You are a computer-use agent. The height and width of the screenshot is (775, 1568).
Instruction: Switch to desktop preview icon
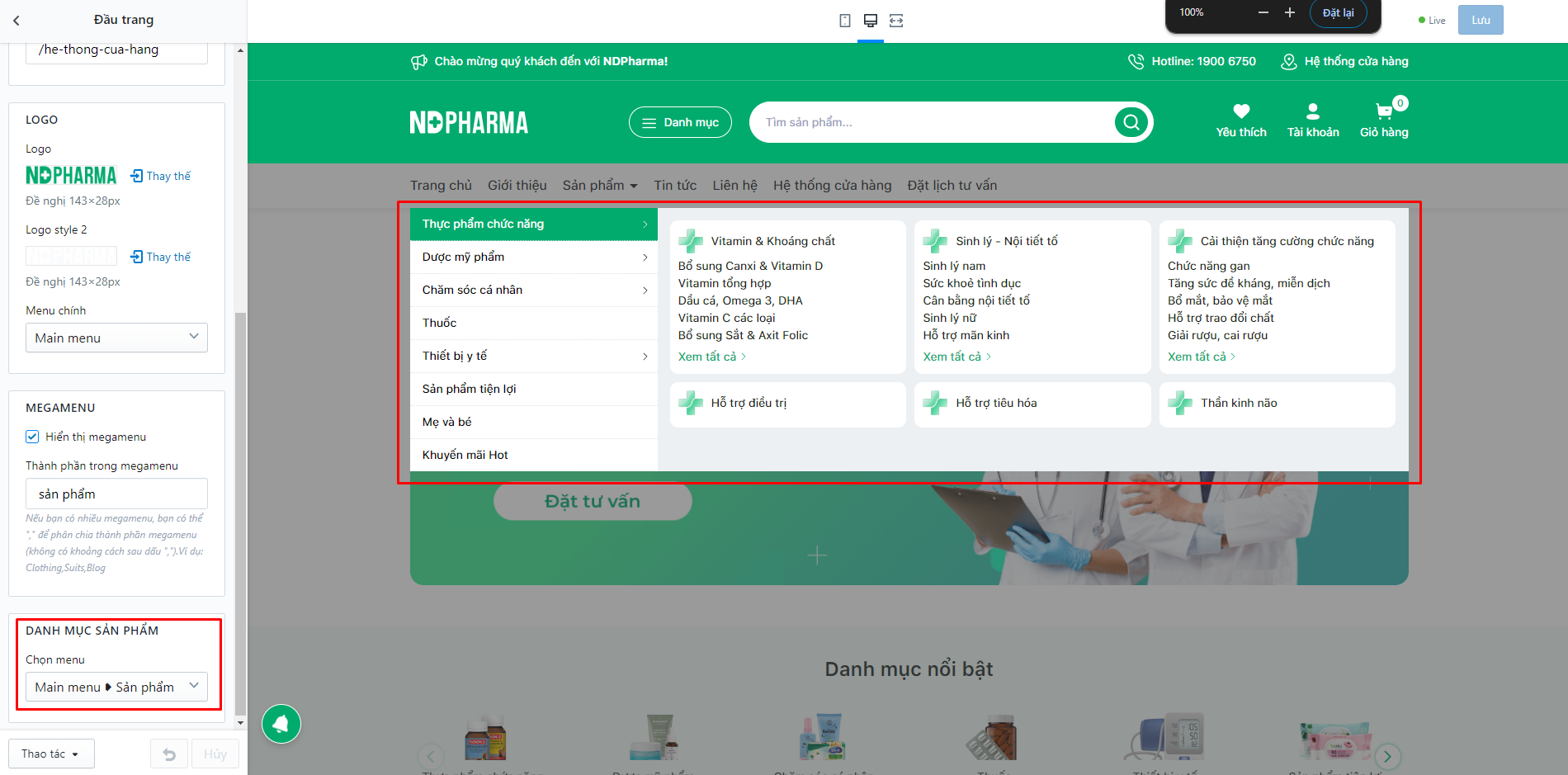click(871, 21)
